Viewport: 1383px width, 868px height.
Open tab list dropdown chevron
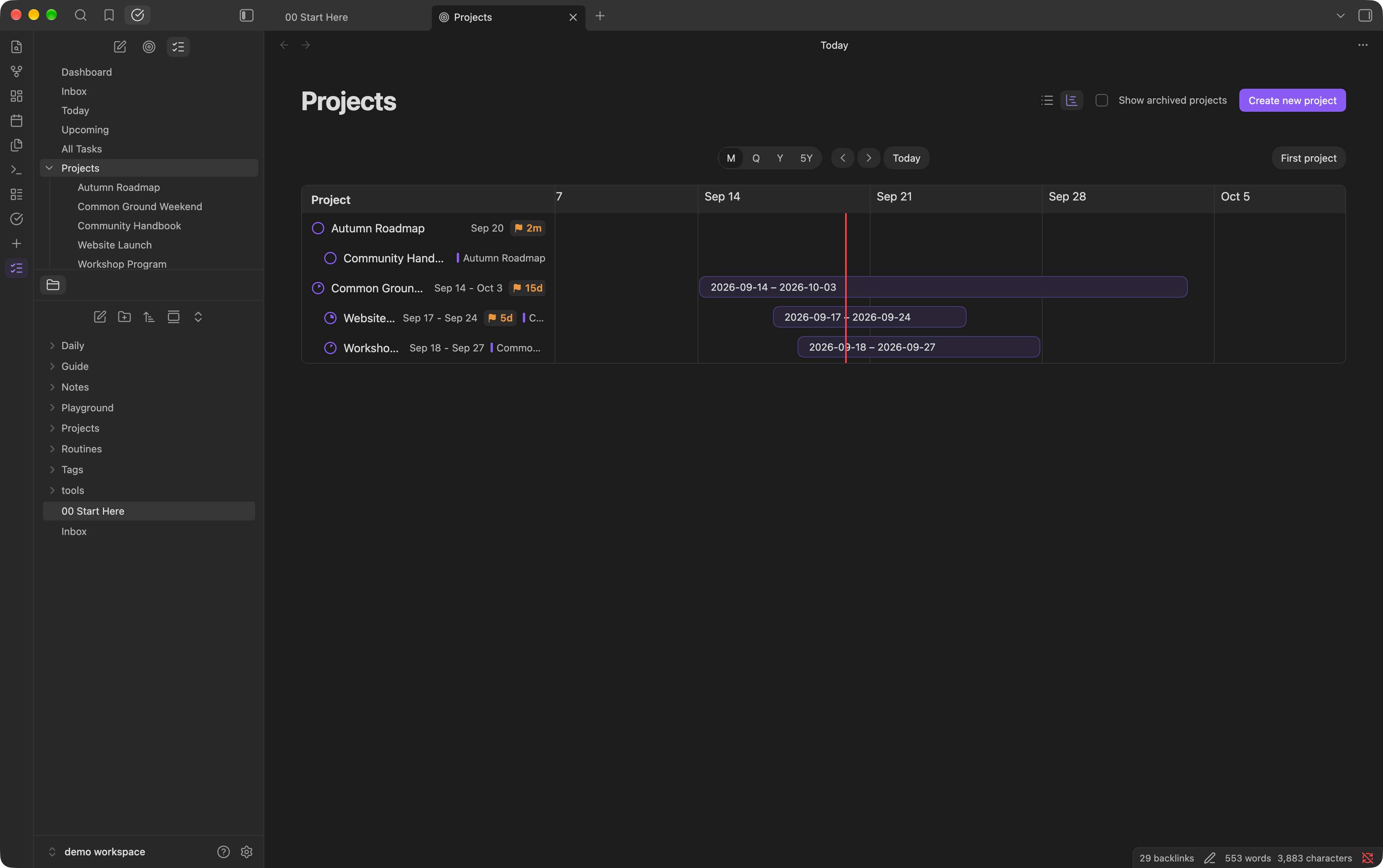[x=1340, y=16]
